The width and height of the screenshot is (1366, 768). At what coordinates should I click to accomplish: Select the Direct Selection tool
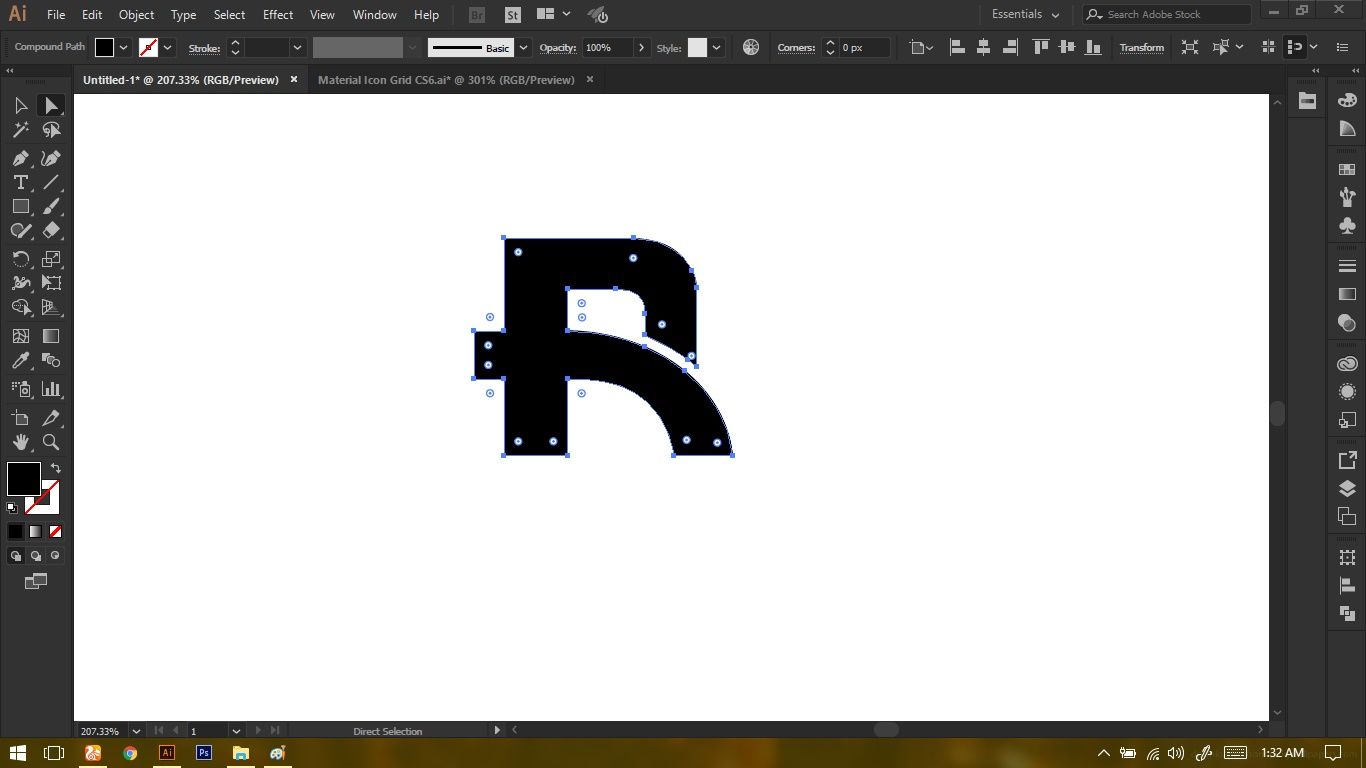tap(51, 106)
